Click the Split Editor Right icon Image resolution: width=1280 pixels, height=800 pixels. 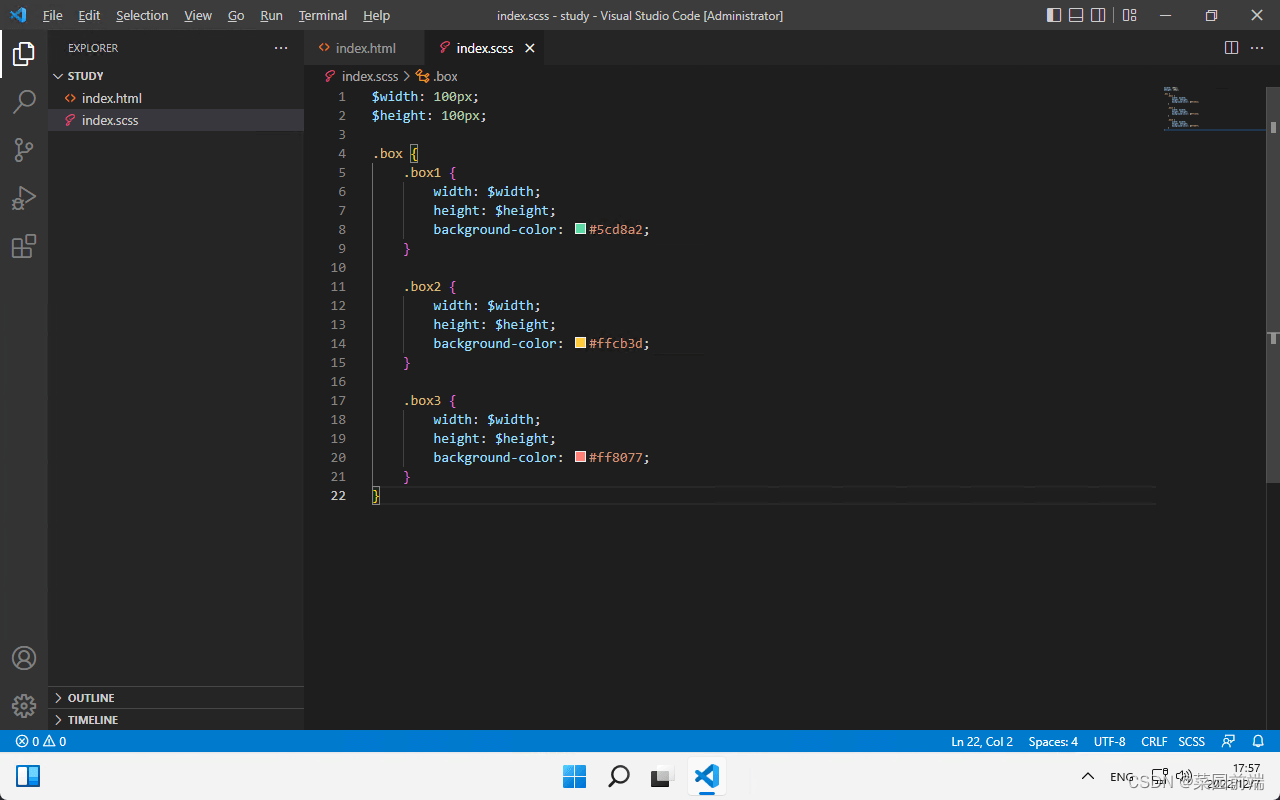(1232, 48)
